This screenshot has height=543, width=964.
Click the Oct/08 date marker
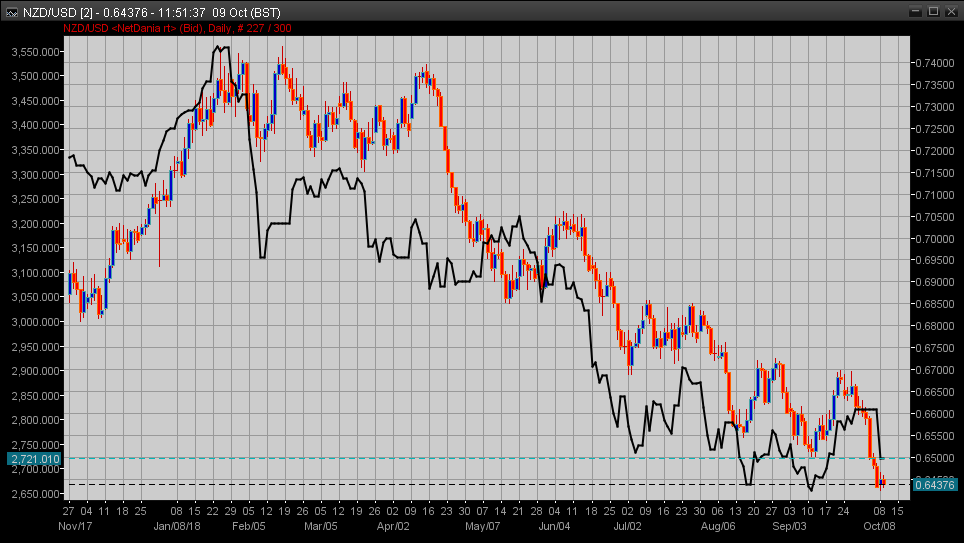click(881, 525)
